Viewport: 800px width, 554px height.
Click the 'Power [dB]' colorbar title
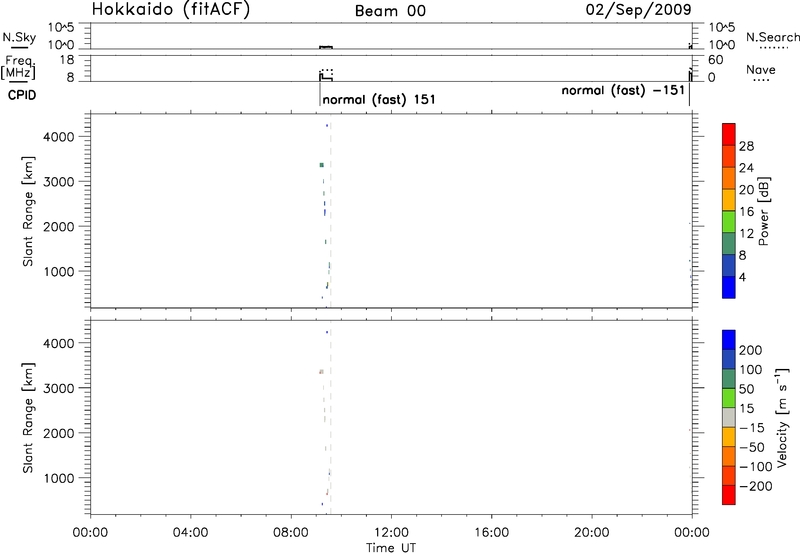(x=764, y=211)
